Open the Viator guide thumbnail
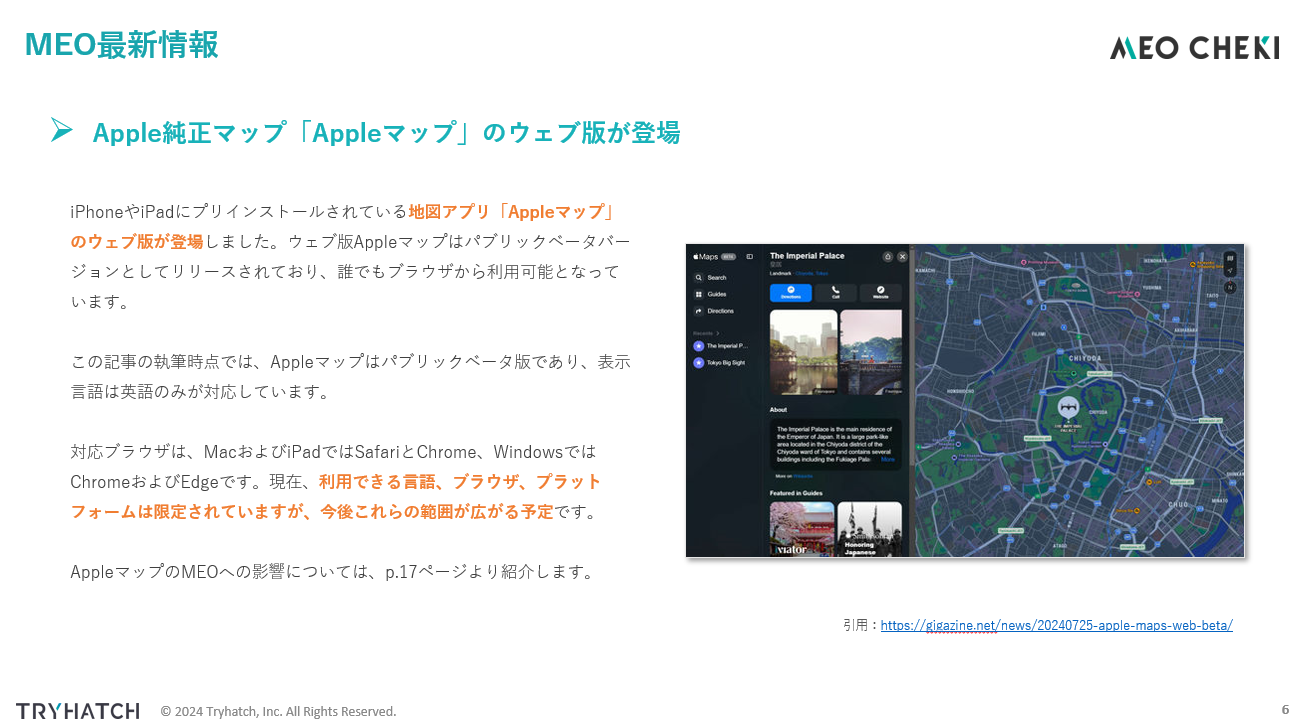The width and height of the screenshot is (1291, 719). (802, 529)
